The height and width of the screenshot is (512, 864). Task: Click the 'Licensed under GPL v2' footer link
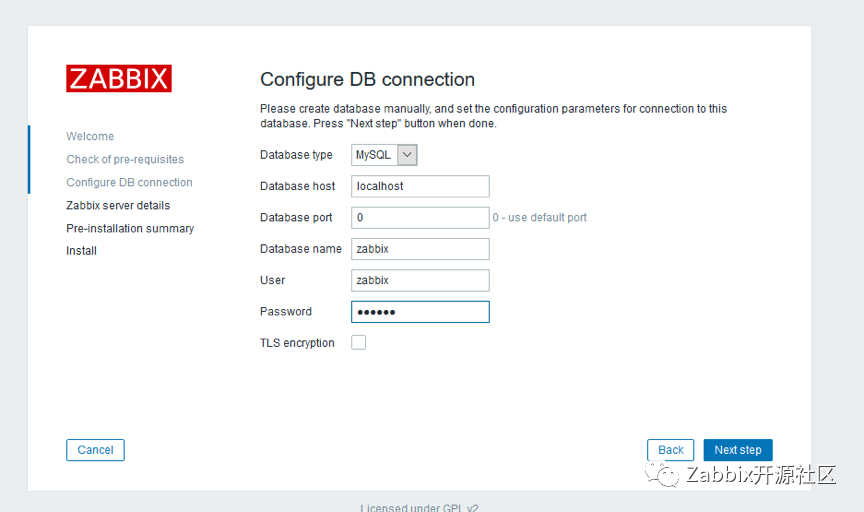pos(419,508)
